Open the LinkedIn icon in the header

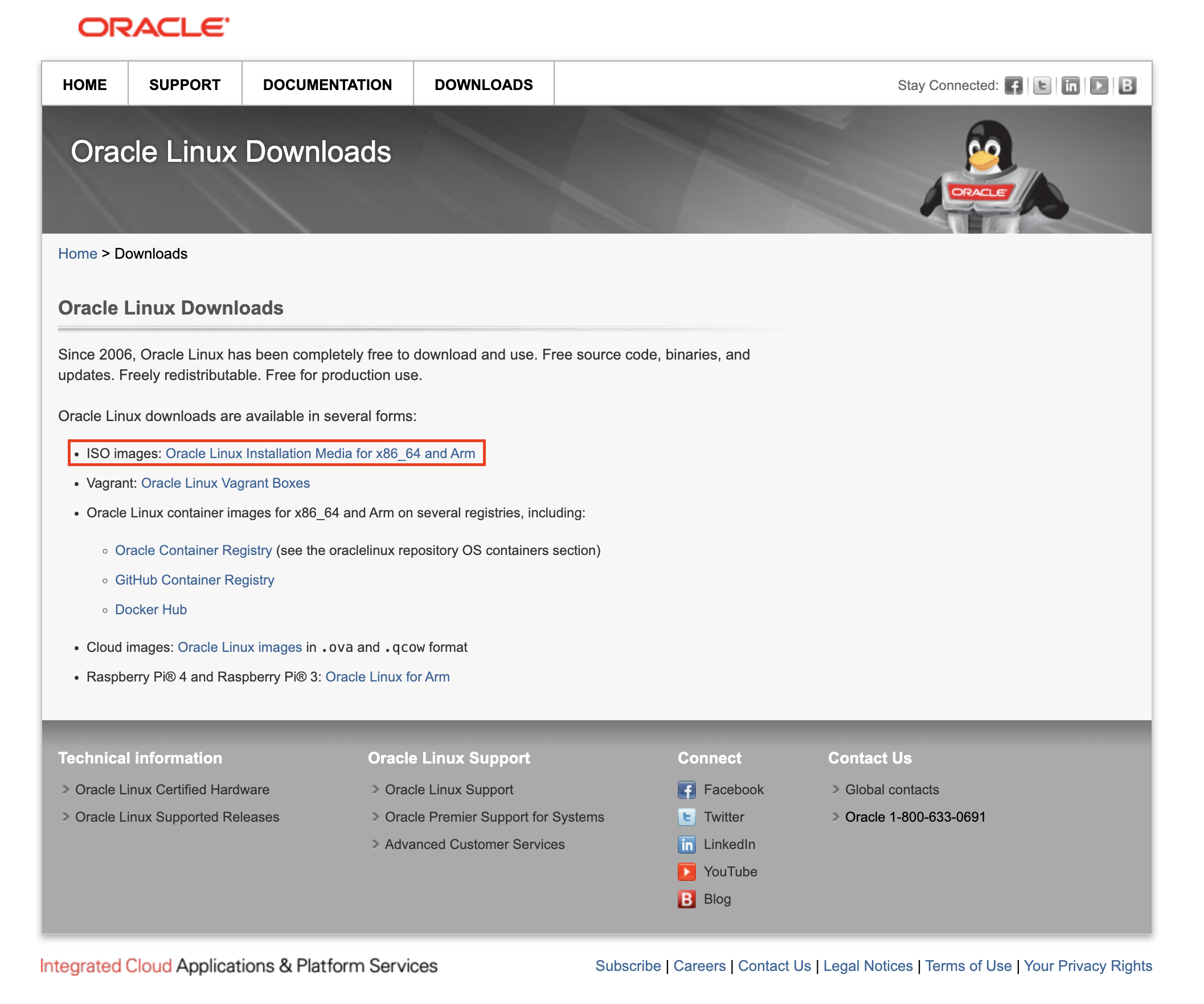[1070, 85]
